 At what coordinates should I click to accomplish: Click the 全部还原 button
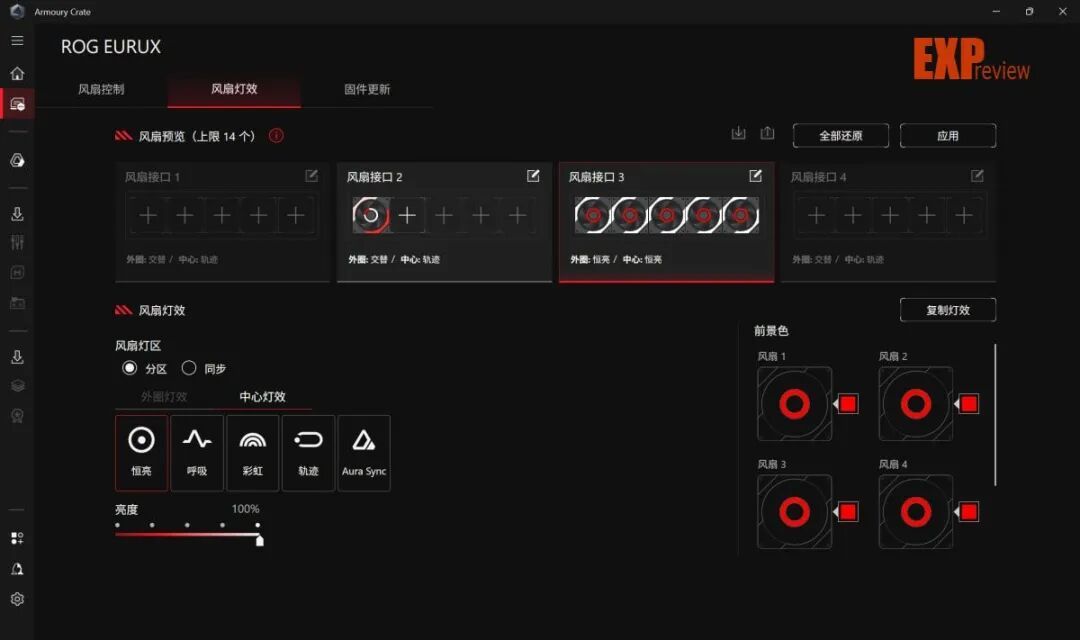[841, 136]
